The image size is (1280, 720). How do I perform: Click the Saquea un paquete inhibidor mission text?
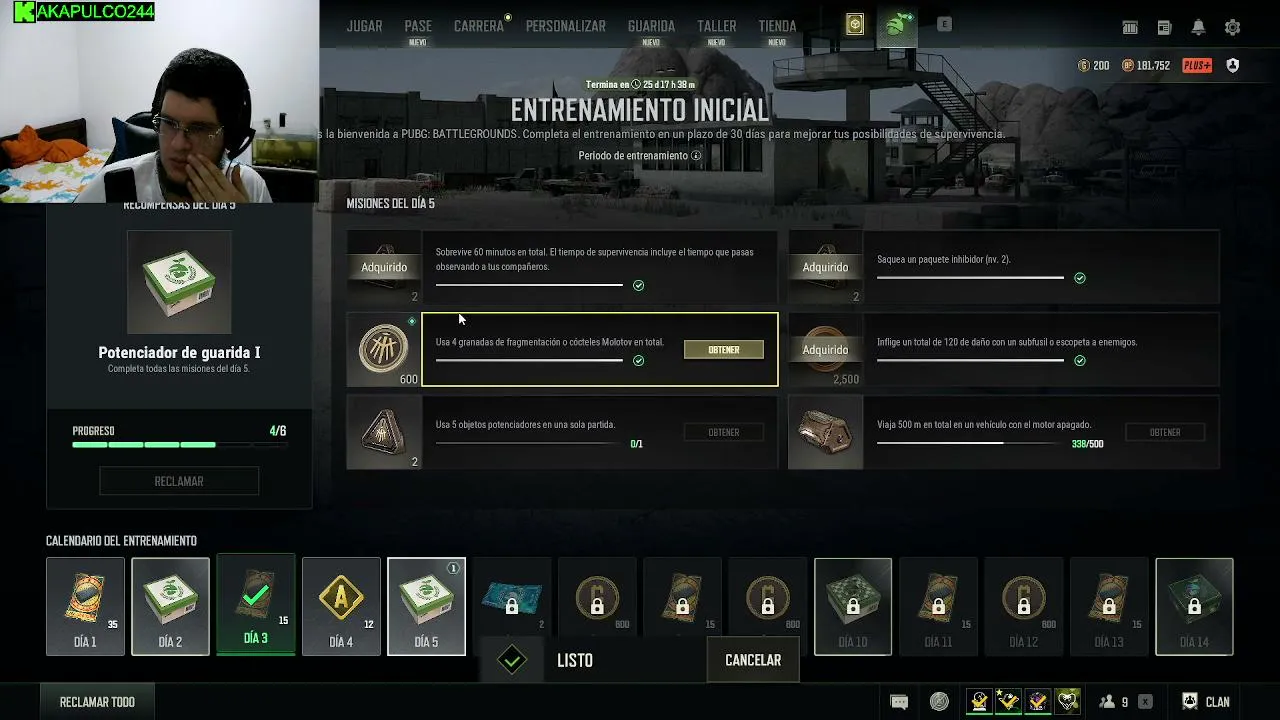click(x=944, y=259)
